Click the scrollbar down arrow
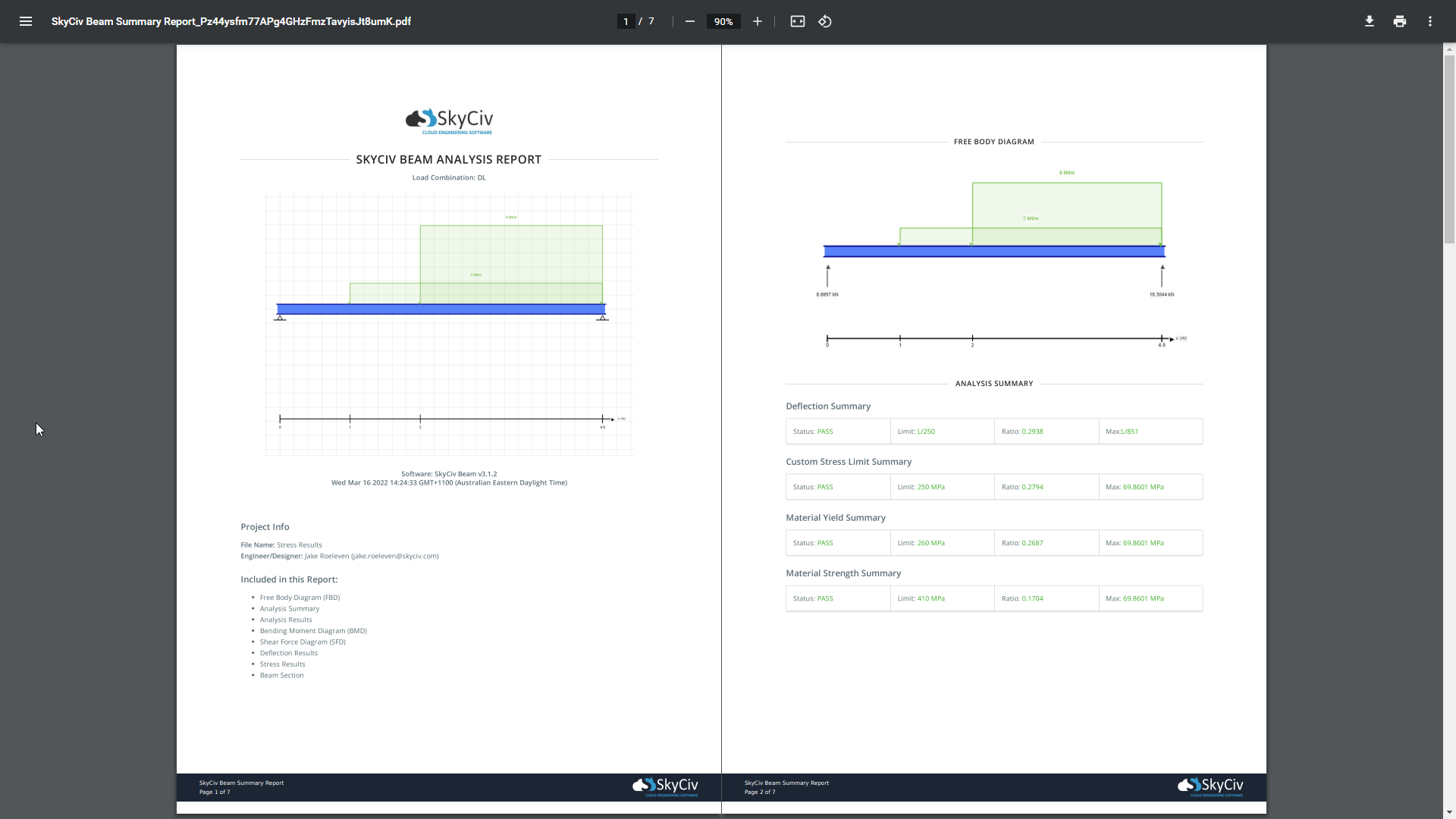Image resolution: width=1456 pixels, height=819 pixels. coord(1449,812)
